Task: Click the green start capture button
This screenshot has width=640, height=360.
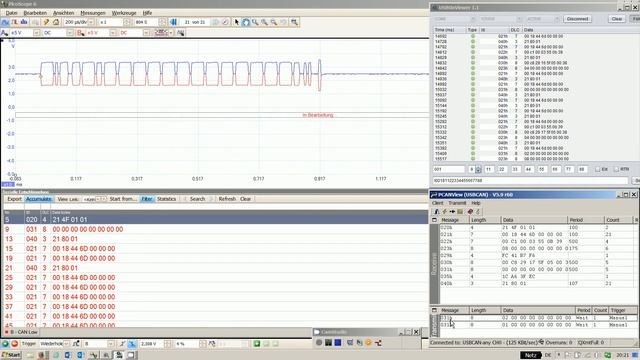Action: point(5,344)
